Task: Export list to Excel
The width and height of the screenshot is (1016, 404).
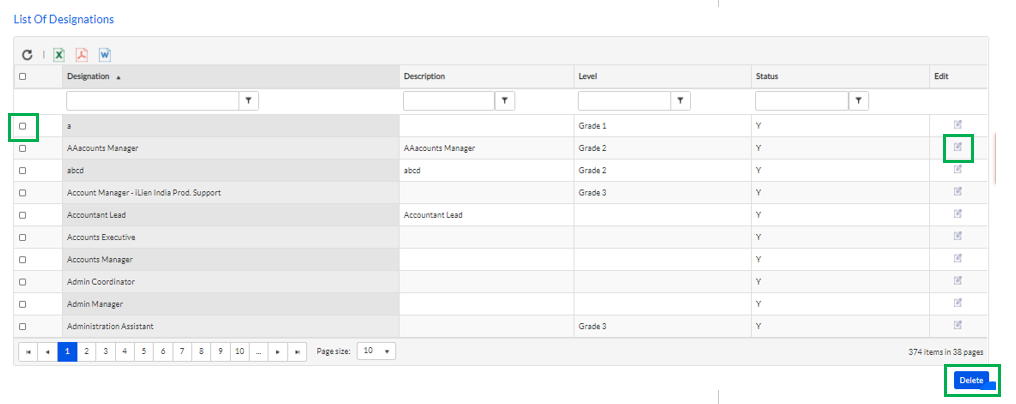Action: 59,56
